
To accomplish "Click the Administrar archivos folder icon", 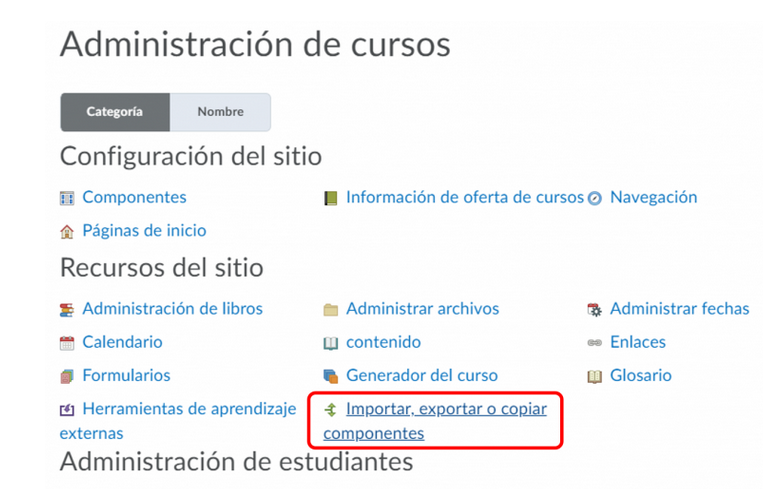I will point(331,309).
